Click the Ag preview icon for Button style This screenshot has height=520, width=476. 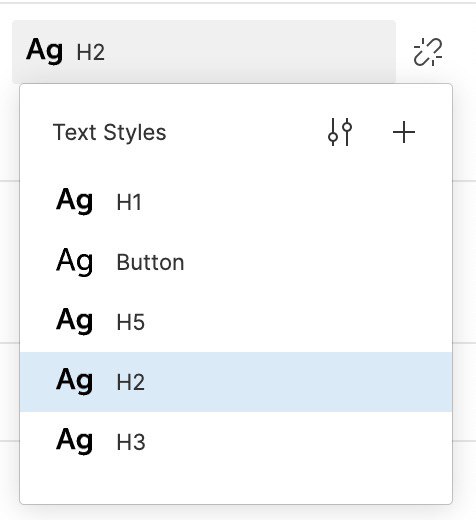pyautogui.click(x=74, y=261)
